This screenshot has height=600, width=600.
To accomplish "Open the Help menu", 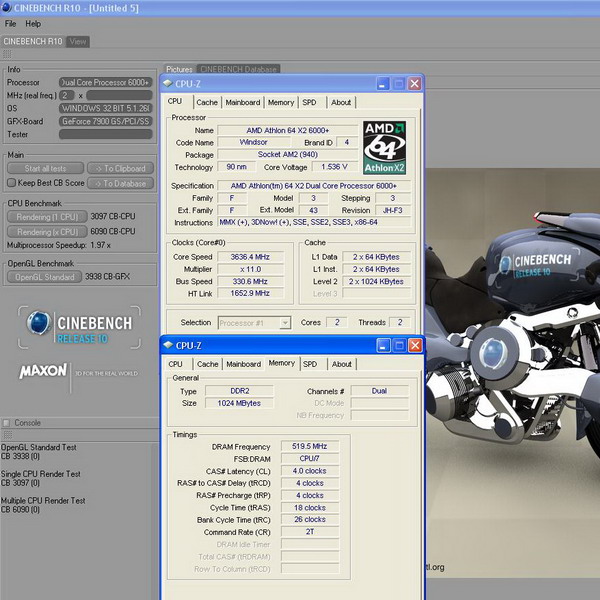I will point(34,23).
